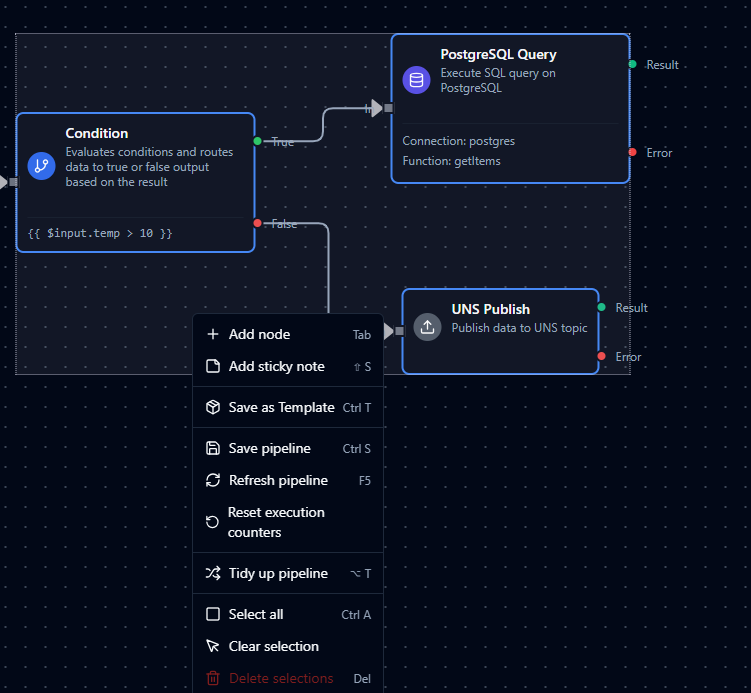This screenshot has height=693, width=751.
Task: Click Tidy up pipeline option
Action: pyautogui.click(x=278, y=573)
